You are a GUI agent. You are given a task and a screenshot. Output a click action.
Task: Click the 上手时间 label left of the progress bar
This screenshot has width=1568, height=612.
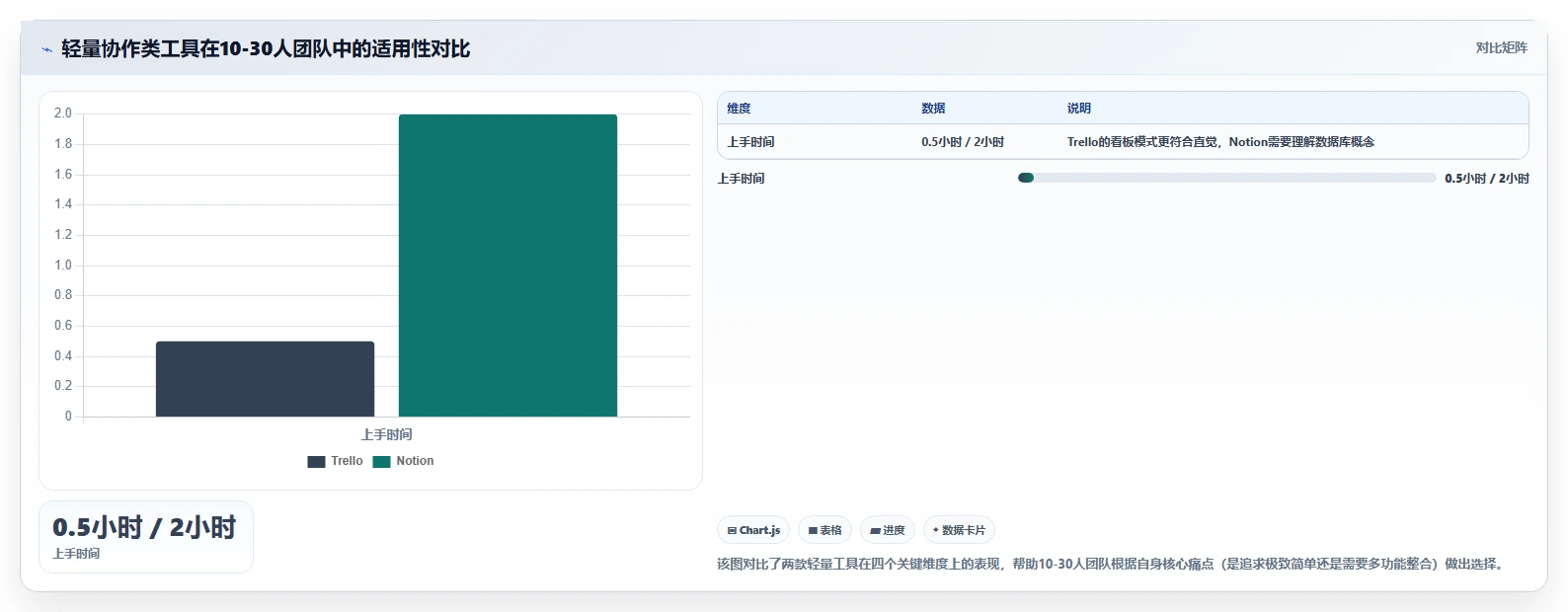(x=742, y=179)
